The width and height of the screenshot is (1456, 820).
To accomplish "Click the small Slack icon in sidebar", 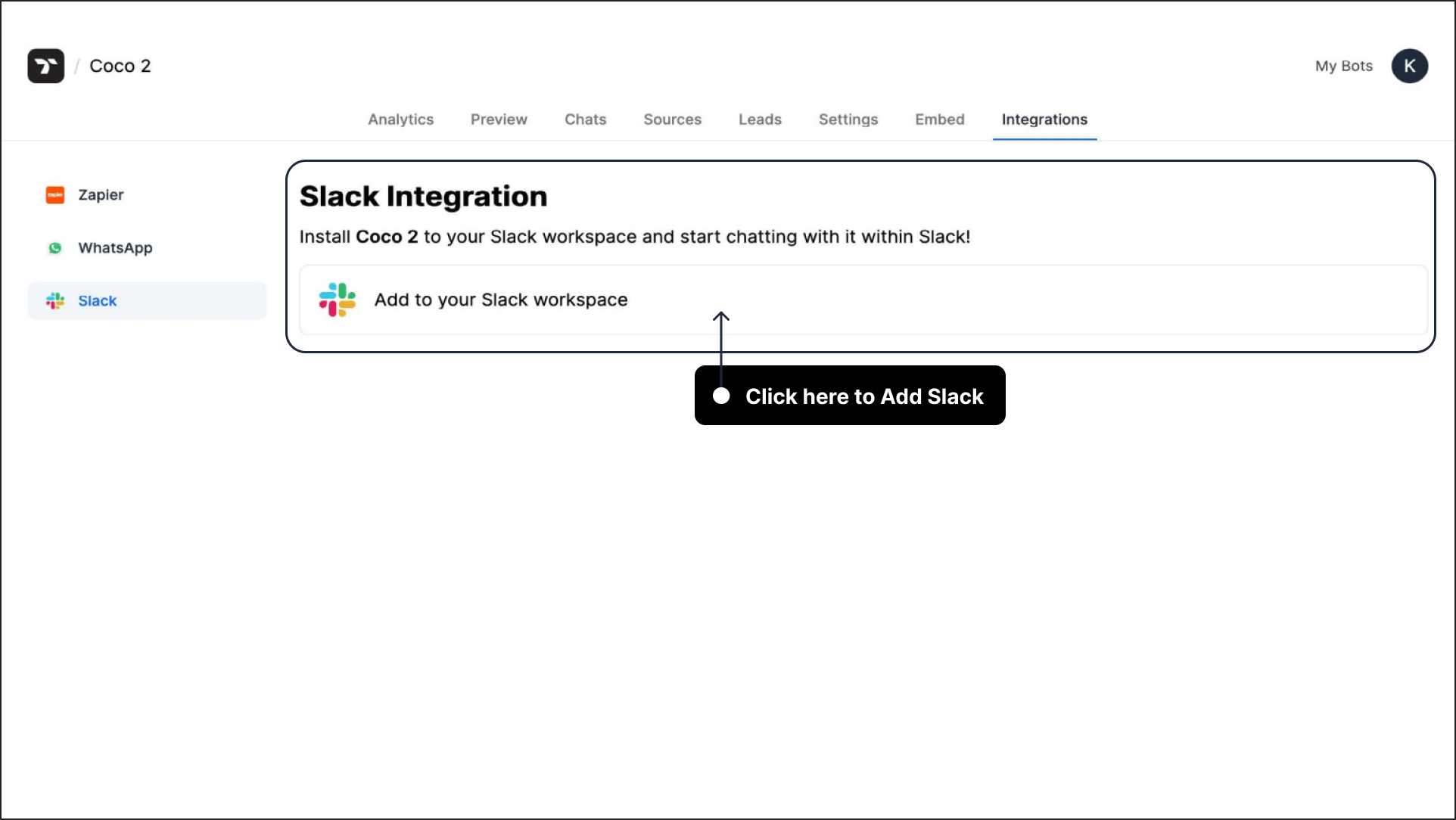I will click(55, 301).
